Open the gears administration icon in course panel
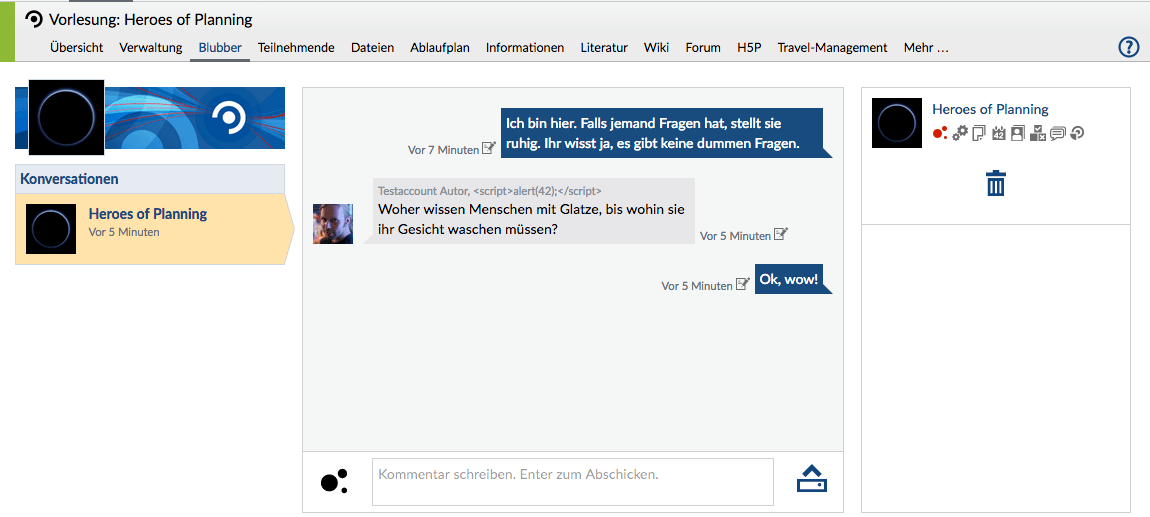 (x=960, y=133)
